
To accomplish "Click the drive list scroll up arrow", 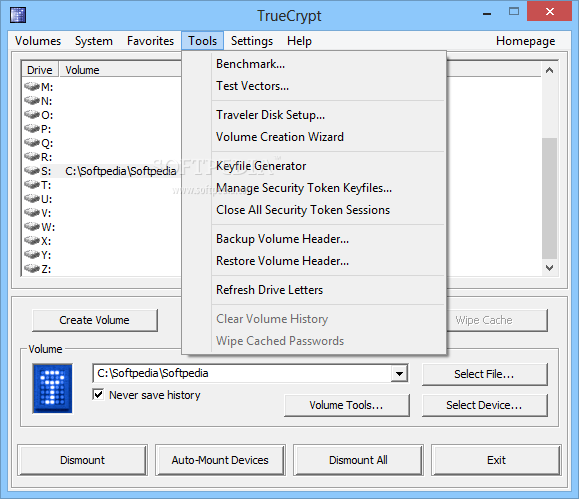I will click(549, 70).
